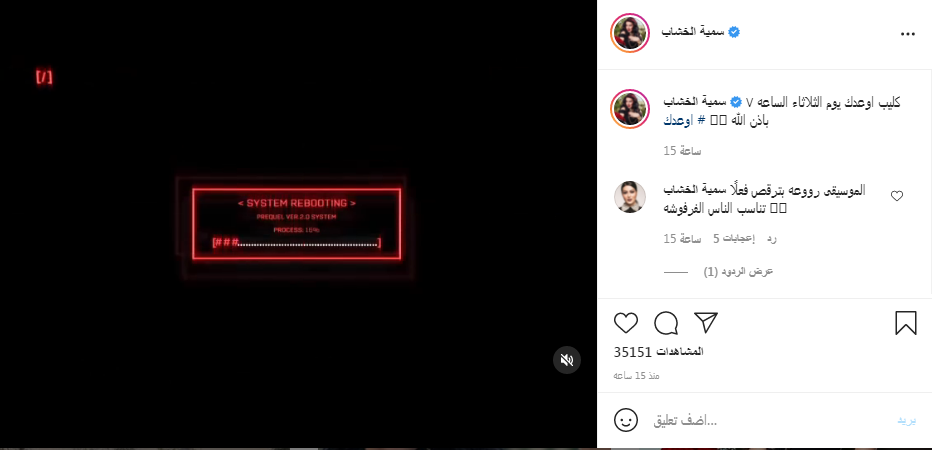
Task: Open the commenter's profile avatar
Action: [x=629, y=197]
